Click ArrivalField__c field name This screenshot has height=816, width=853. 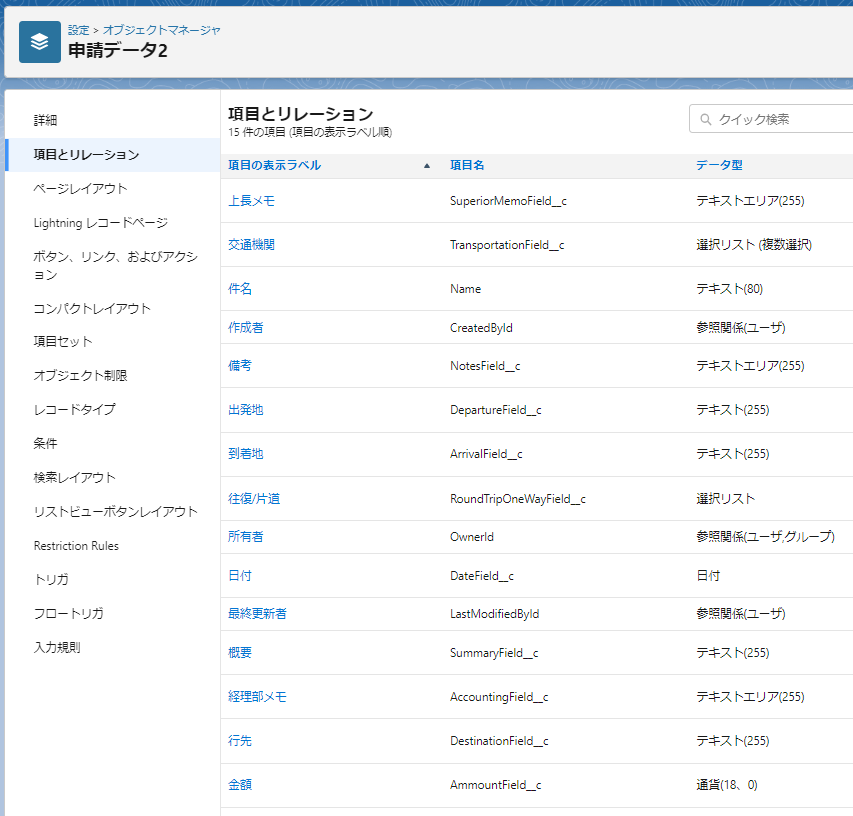486,454
